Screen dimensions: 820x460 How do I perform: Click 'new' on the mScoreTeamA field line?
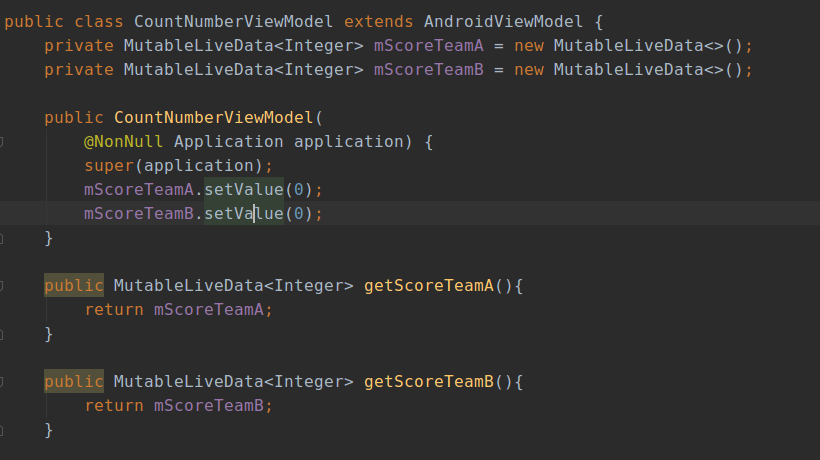(x=529, y=46)
